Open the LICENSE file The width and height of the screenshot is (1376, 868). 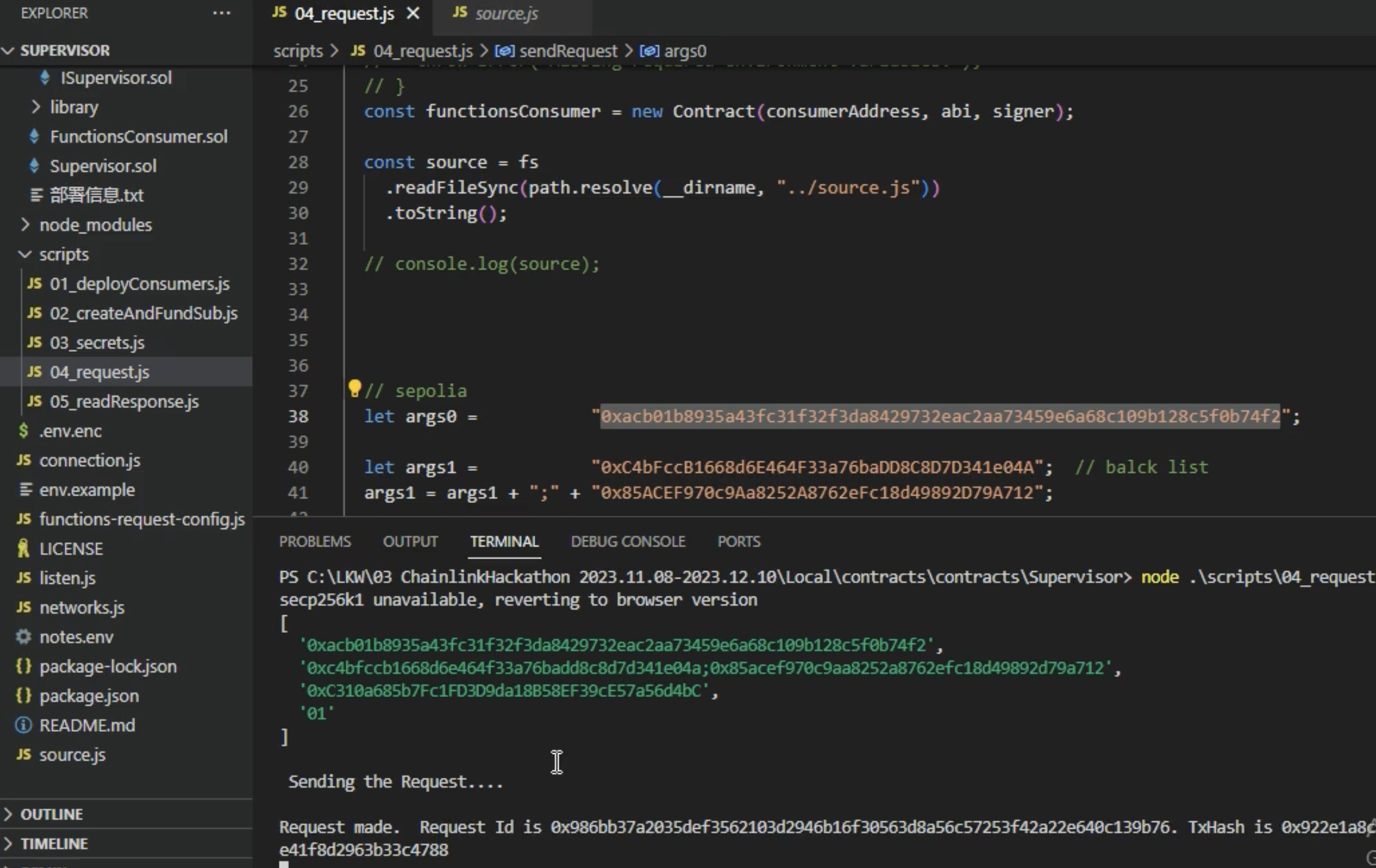pyautogui.click(x=71, y=549)
